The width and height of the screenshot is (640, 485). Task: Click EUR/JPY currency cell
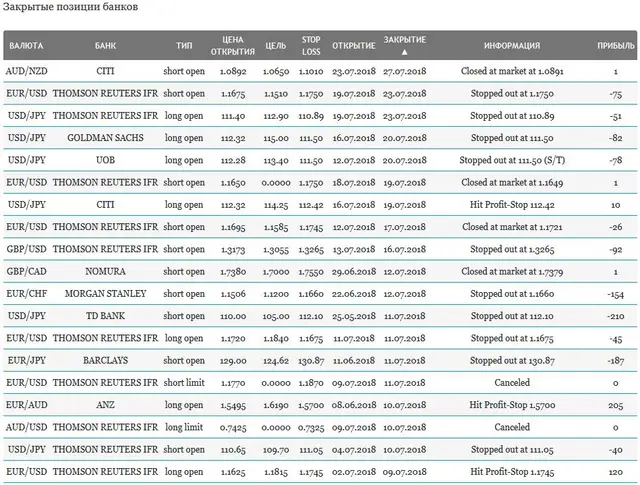tap(27, 360)
